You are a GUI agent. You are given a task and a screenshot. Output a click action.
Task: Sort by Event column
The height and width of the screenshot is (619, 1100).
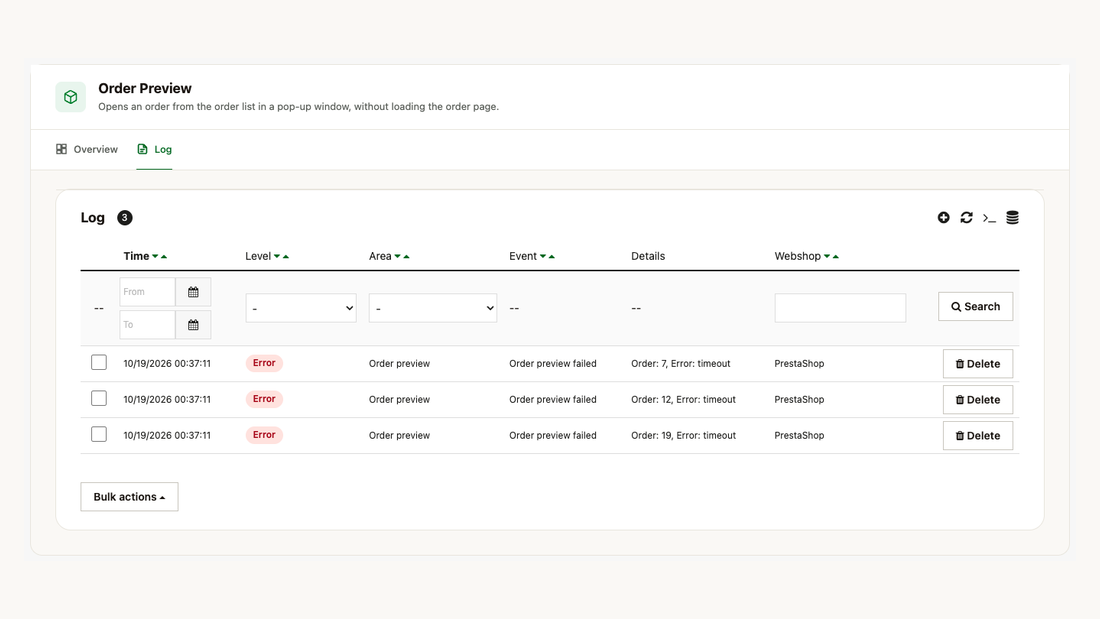(x=532, y=256)
